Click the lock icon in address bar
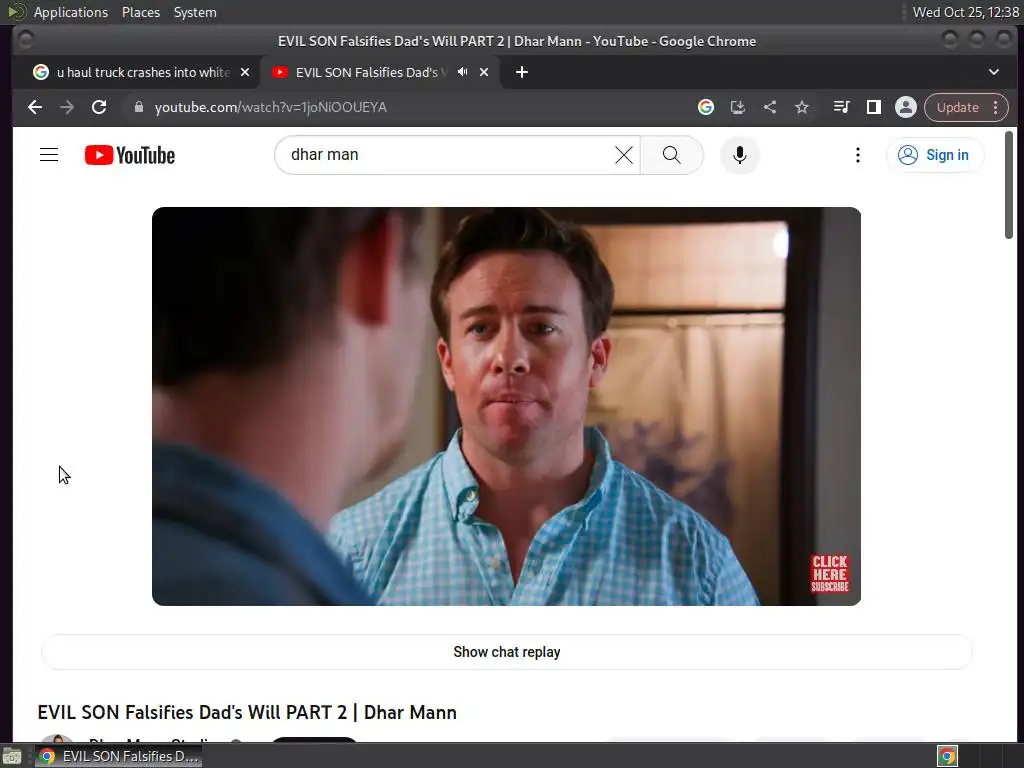 (x=138, y=107)
